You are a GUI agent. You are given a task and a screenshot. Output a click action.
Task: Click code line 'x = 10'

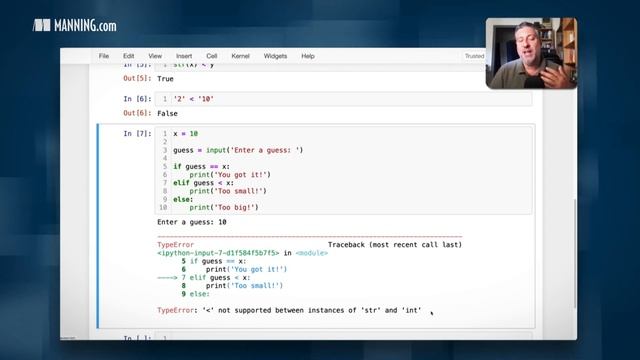coord(185,133)
